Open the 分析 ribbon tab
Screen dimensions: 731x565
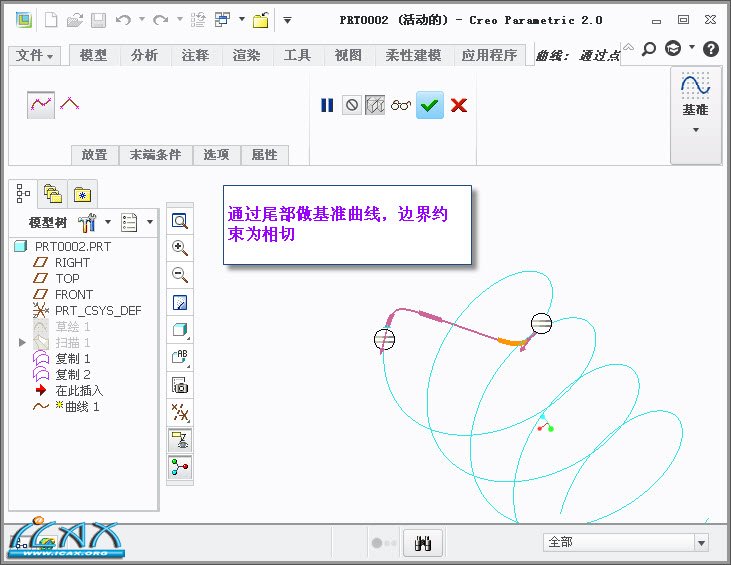click(145, 56)
